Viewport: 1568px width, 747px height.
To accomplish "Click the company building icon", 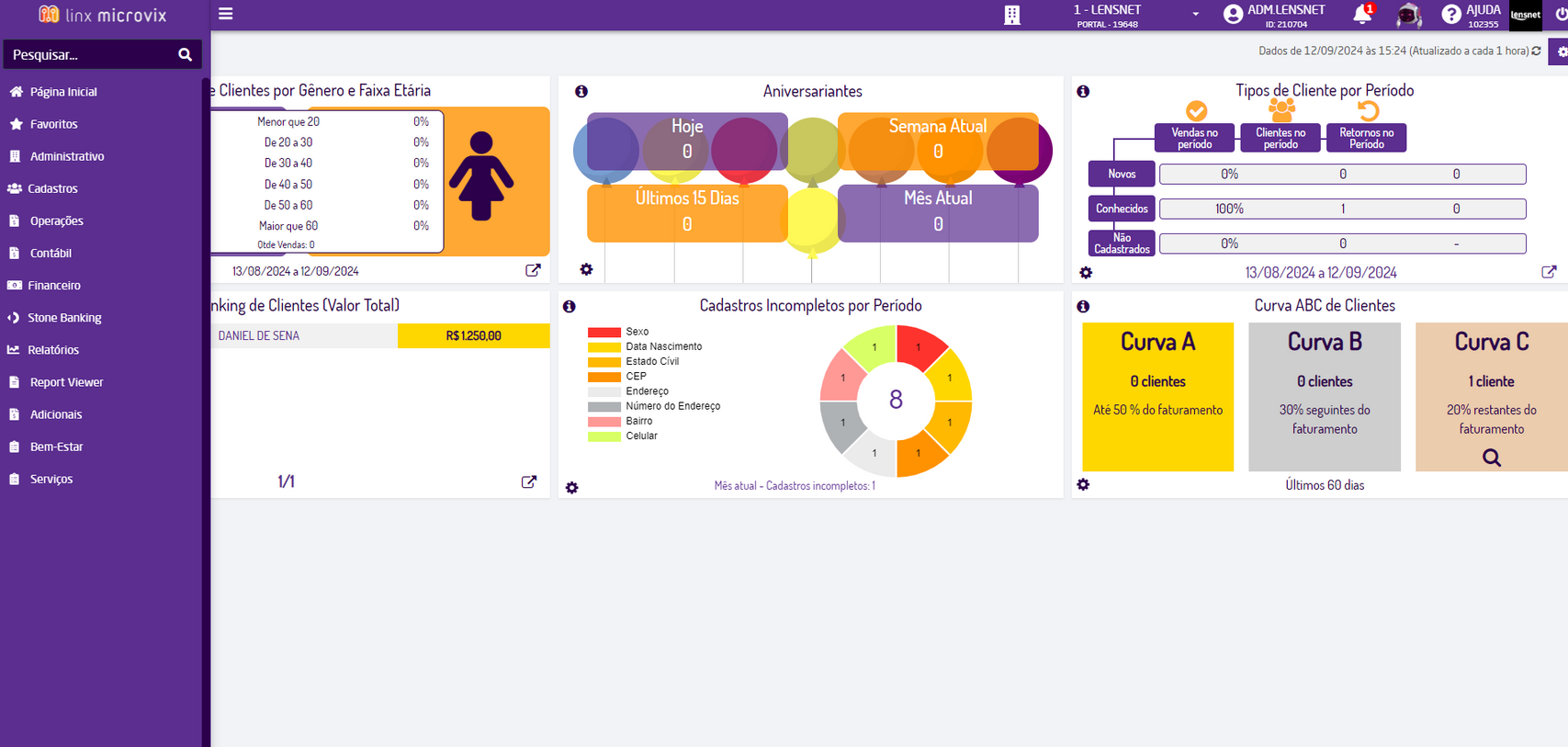I will point(1011,15).
